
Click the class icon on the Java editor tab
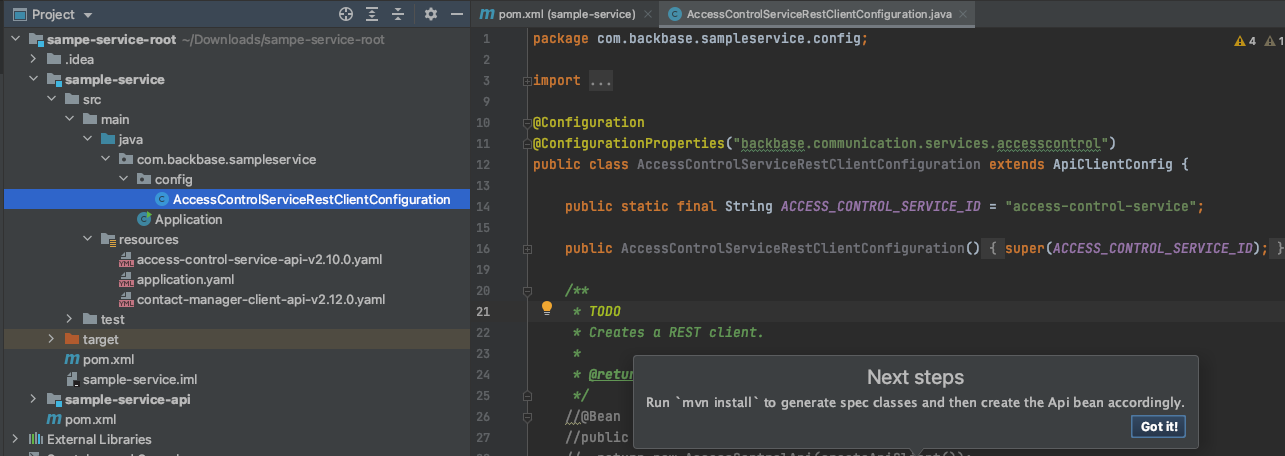tap(675, 14)
